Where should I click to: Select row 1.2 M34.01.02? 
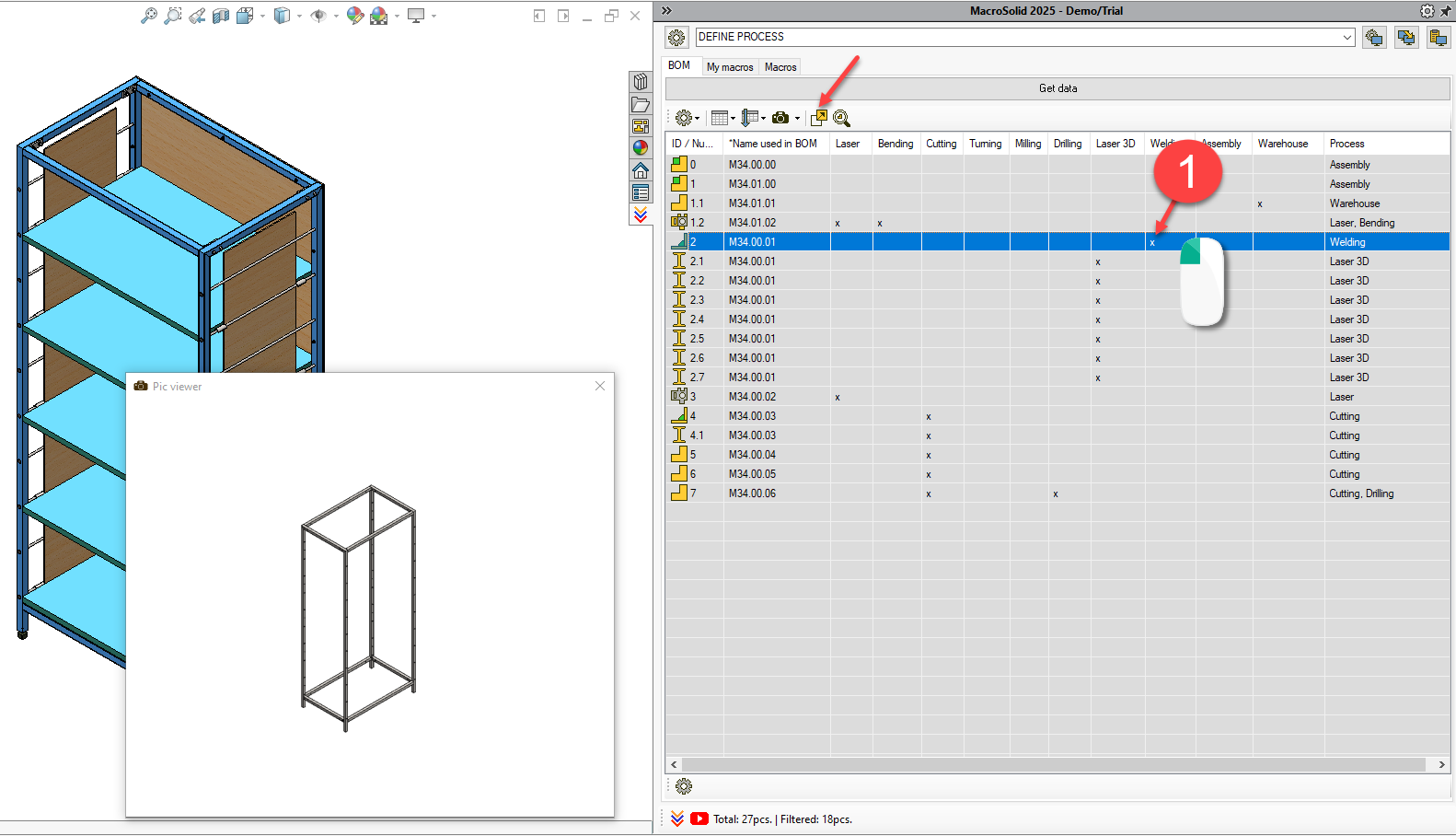click(1058, 223)
